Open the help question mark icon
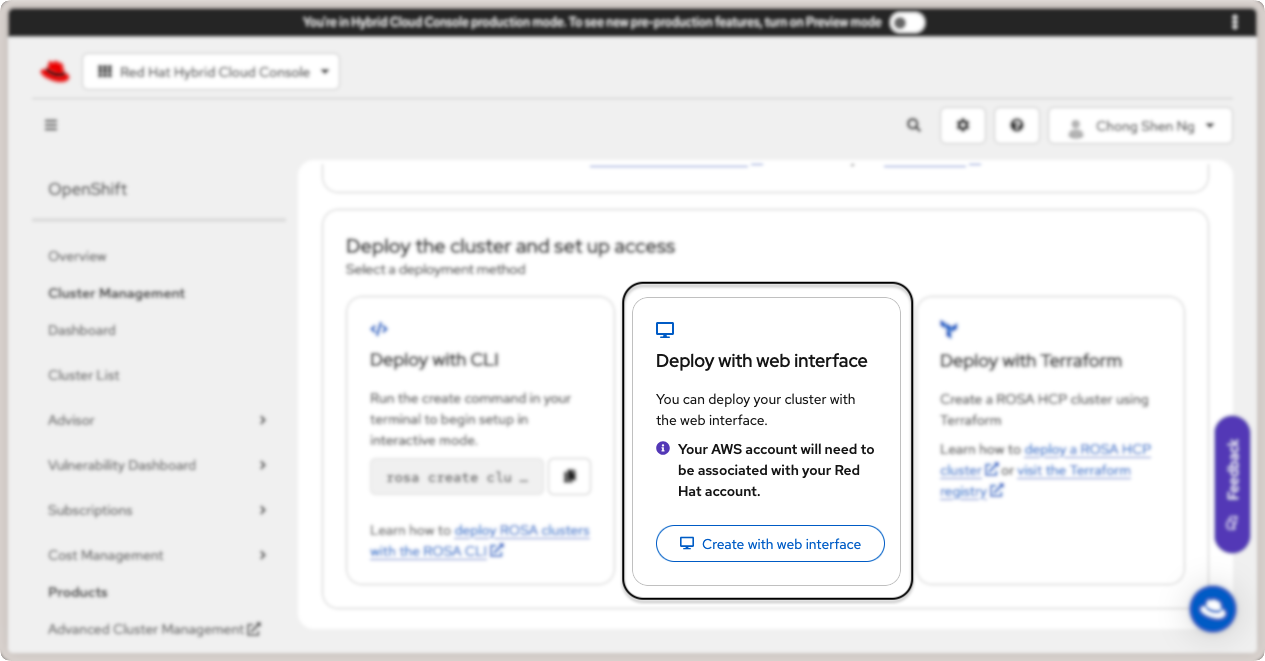Viewport: 1265px width, 661px height. (x=1017, y=126)
